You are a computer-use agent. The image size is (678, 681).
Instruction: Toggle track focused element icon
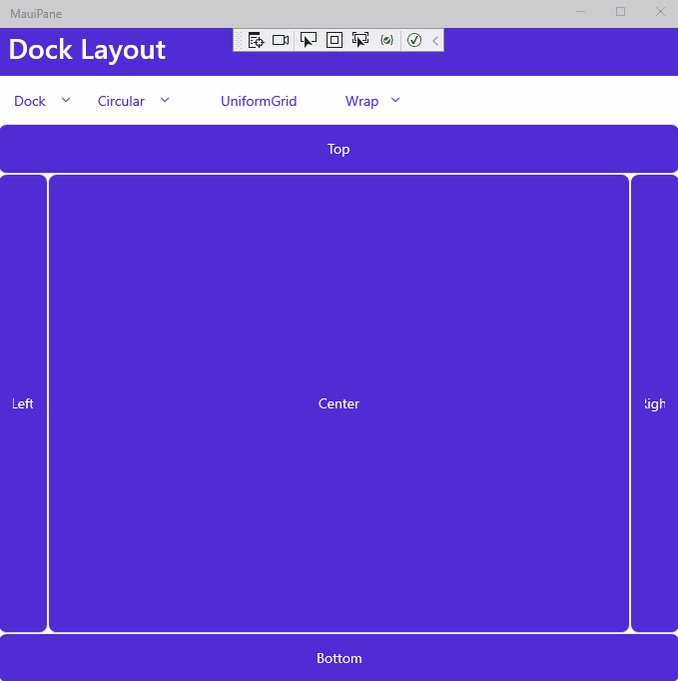[x=360, y=40]
